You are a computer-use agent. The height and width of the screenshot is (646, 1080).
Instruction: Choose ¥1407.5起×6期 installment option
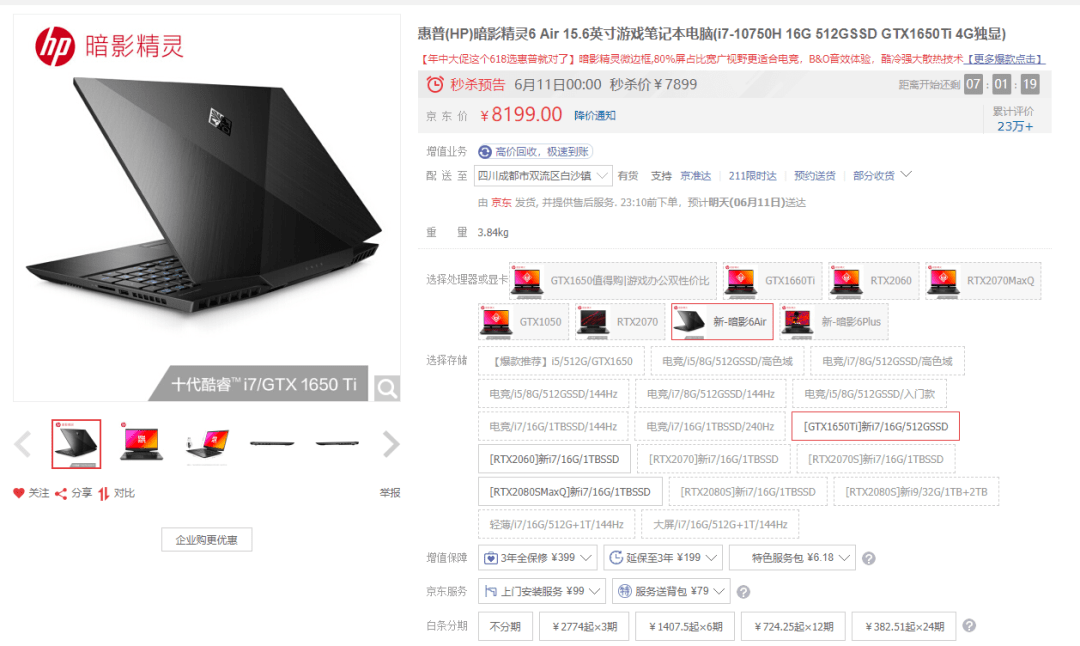pos(685,626)
